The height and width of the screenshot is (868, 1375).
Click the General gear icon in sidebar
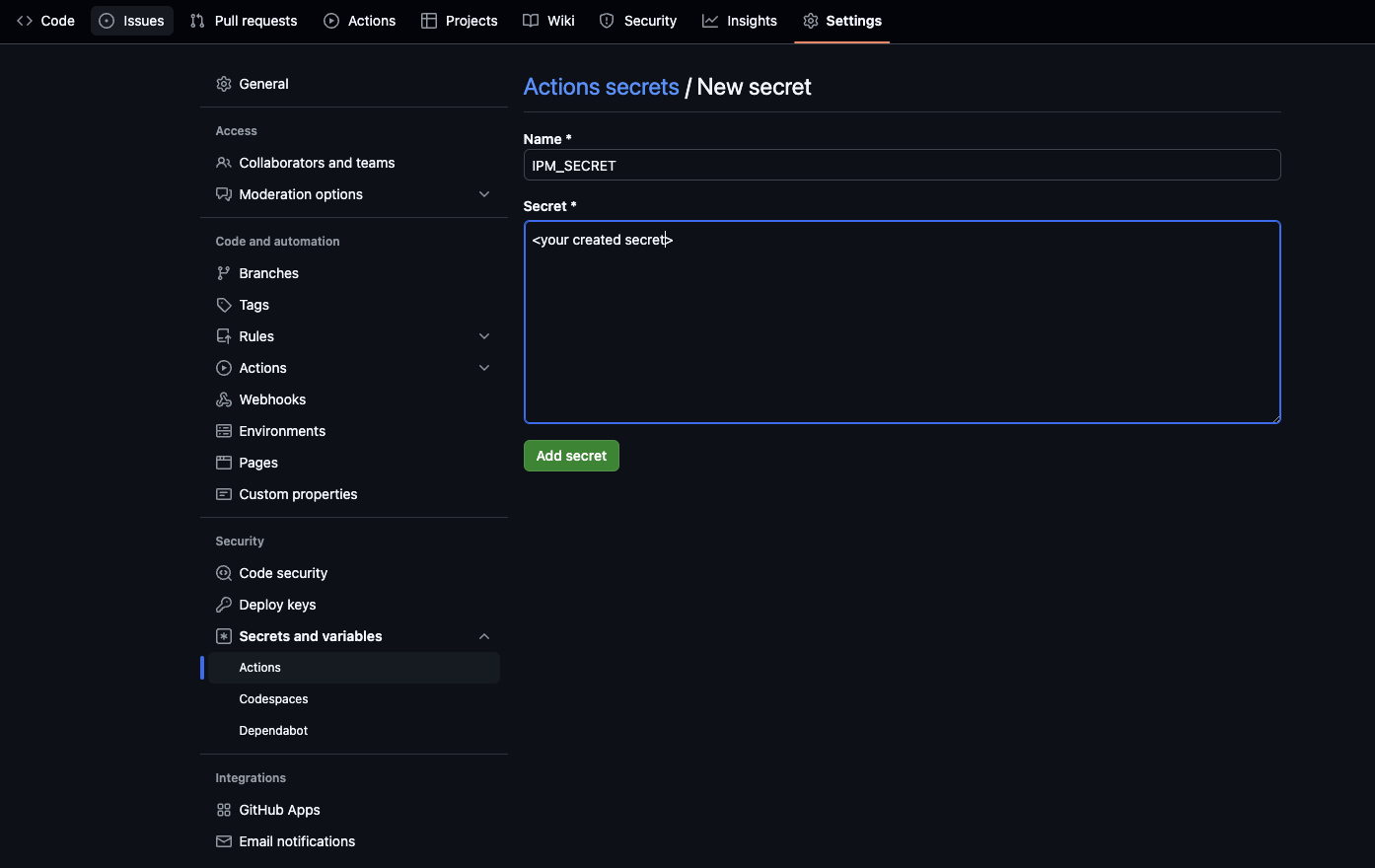click(x=224, y=84)
